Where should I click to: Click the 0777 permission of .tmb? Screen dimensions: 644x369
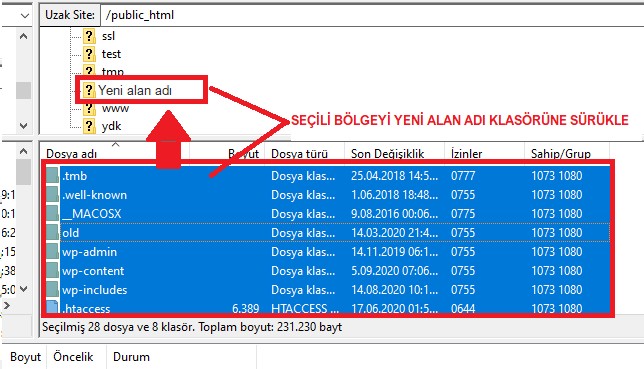point(463,176)
